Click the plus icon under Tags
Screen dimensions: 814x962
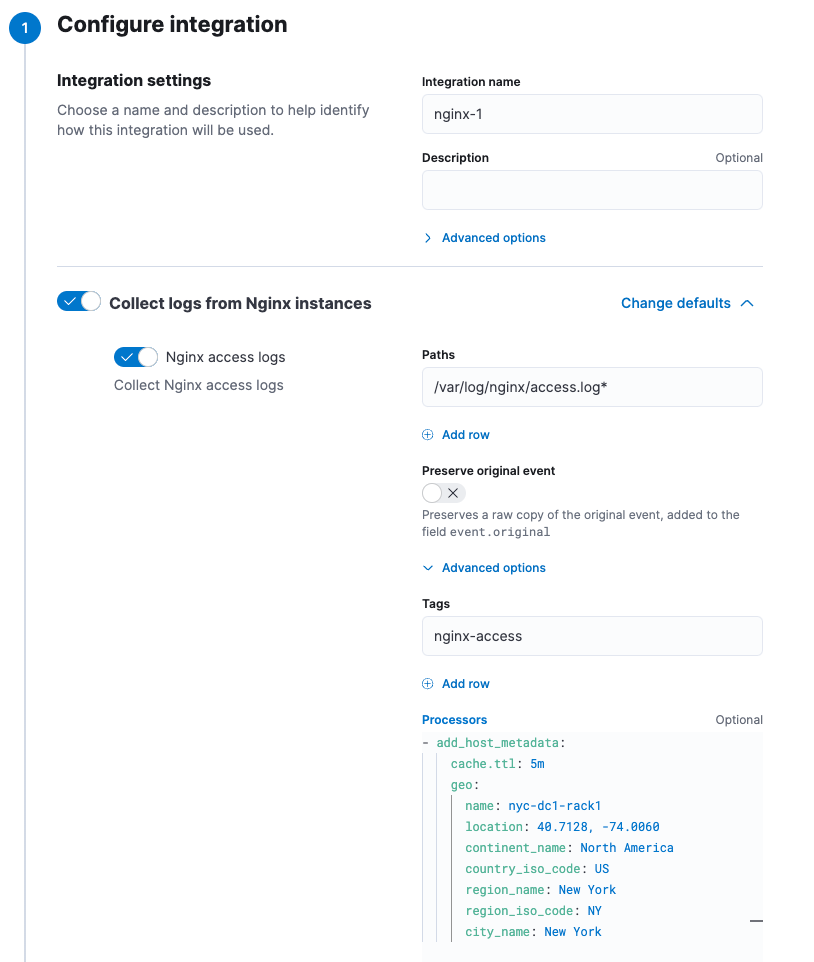428,684
